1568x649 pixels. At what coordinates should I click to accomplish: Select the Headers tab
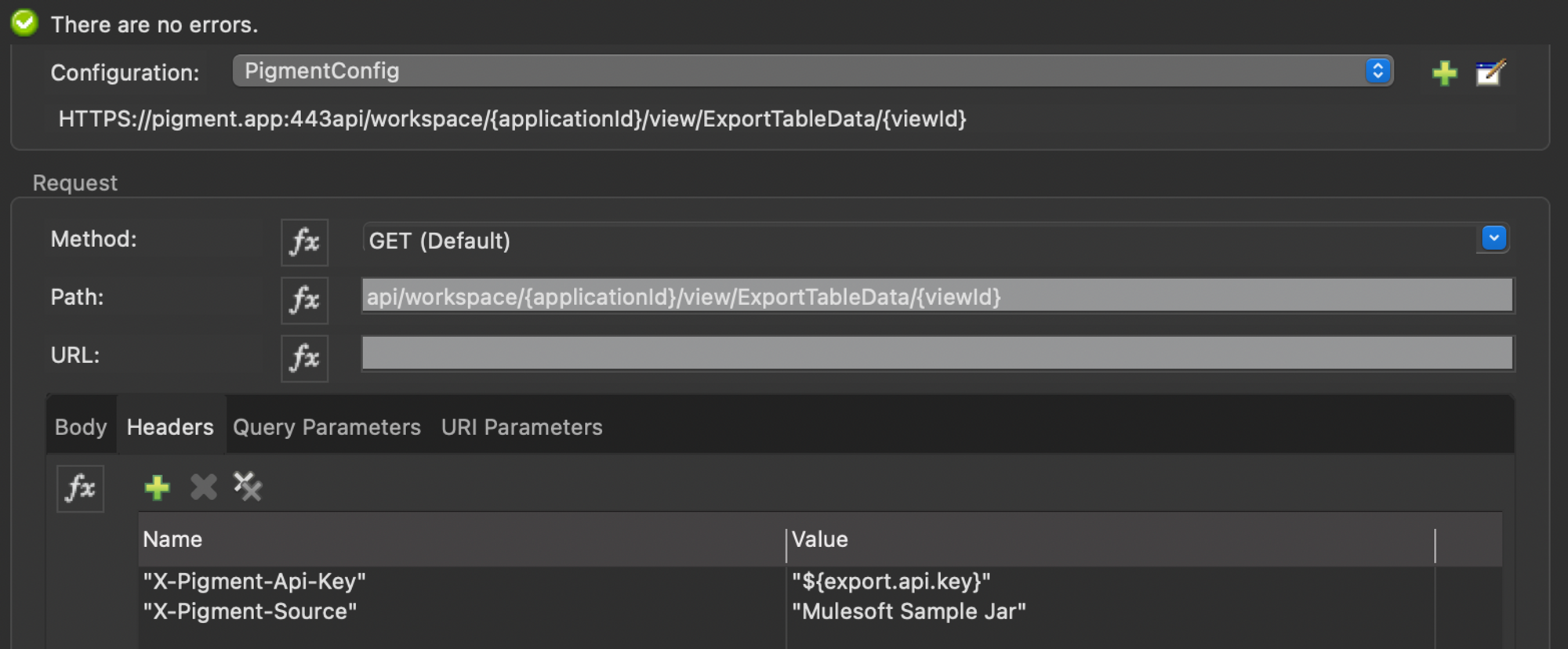coord(170,427)
